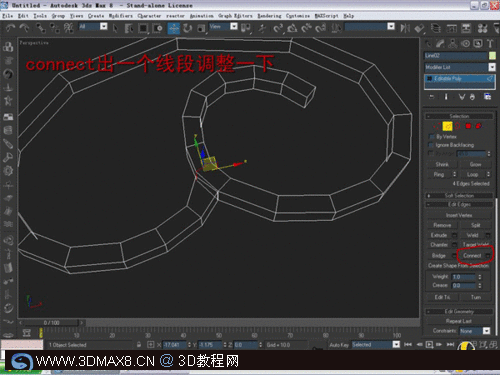Toggle the By Angle checkbox

432,153
